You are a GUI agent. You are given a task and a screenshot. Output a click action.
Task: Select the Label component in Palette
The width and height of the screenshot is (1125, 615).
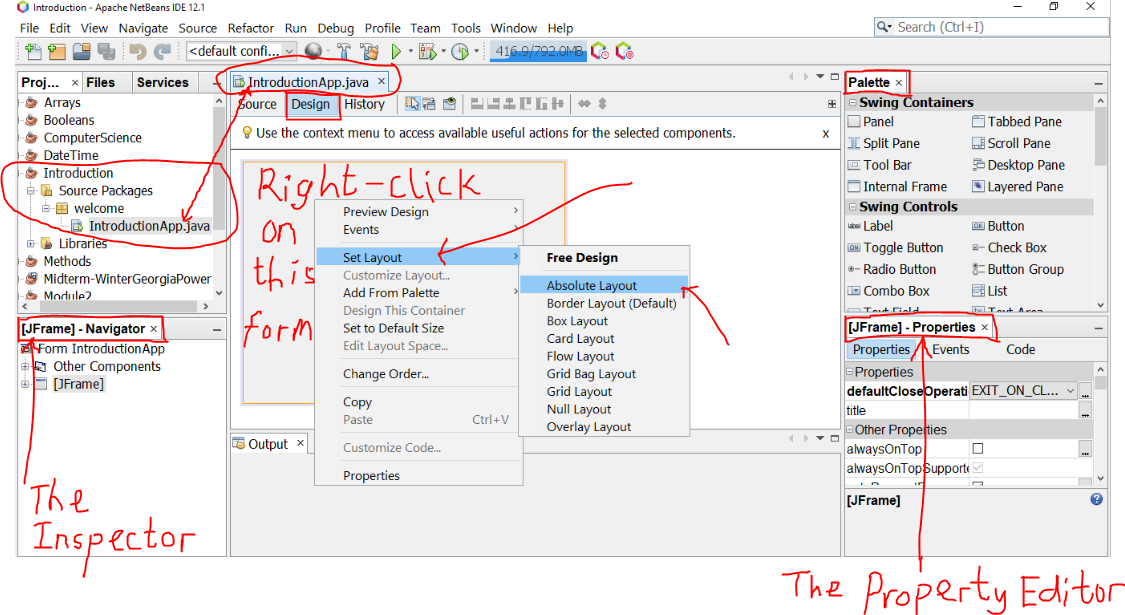[x=877, y=226]
